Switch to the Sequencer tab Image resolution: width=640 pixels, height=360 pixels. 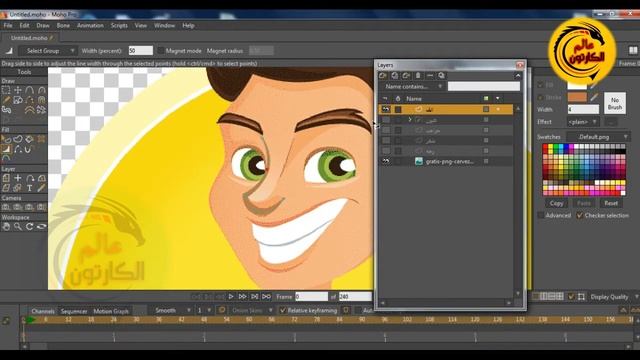point(74,311)
